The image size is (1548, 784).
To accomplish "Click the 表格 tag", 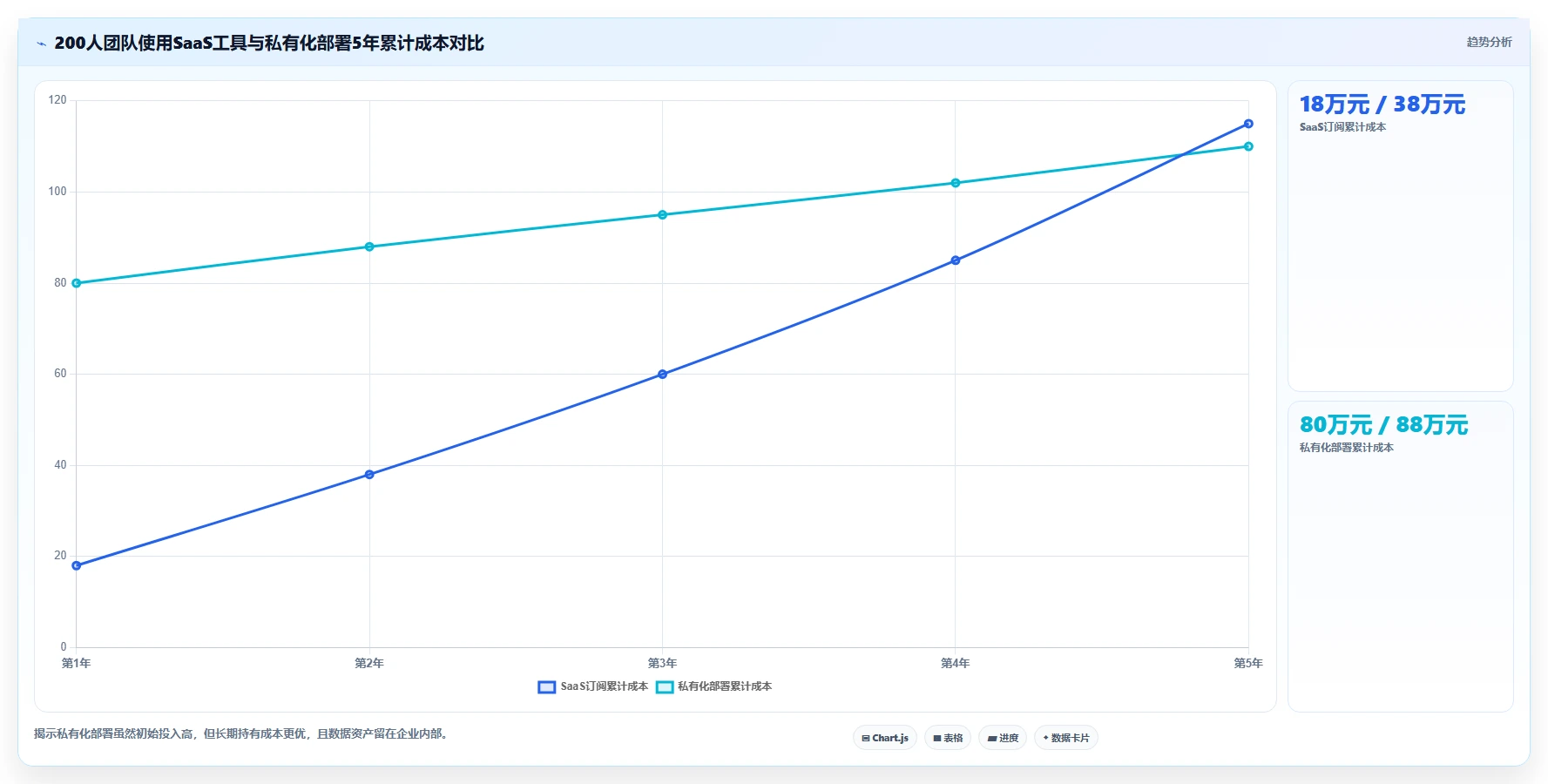I will click(948, 738).
